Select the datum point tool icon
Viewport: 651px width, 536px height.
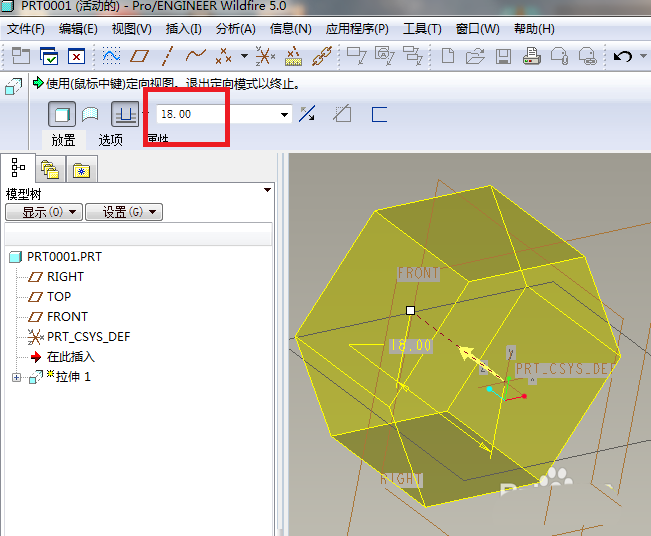click(223, 56)
